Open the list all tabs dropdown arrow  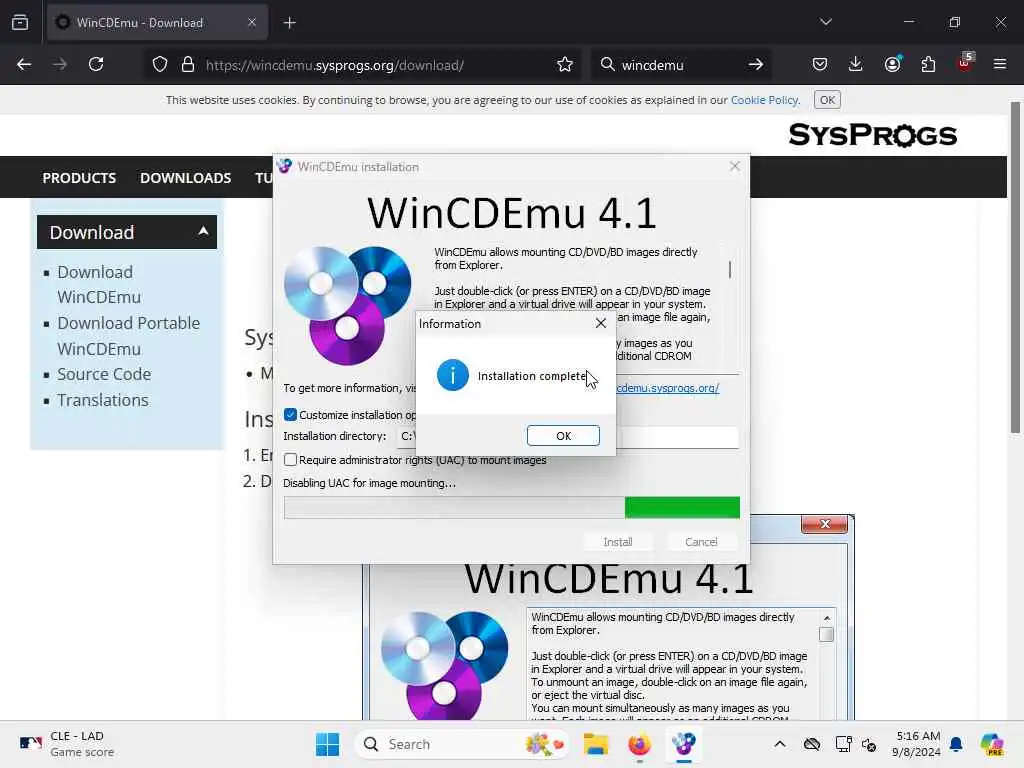click(x=826, y=22)
